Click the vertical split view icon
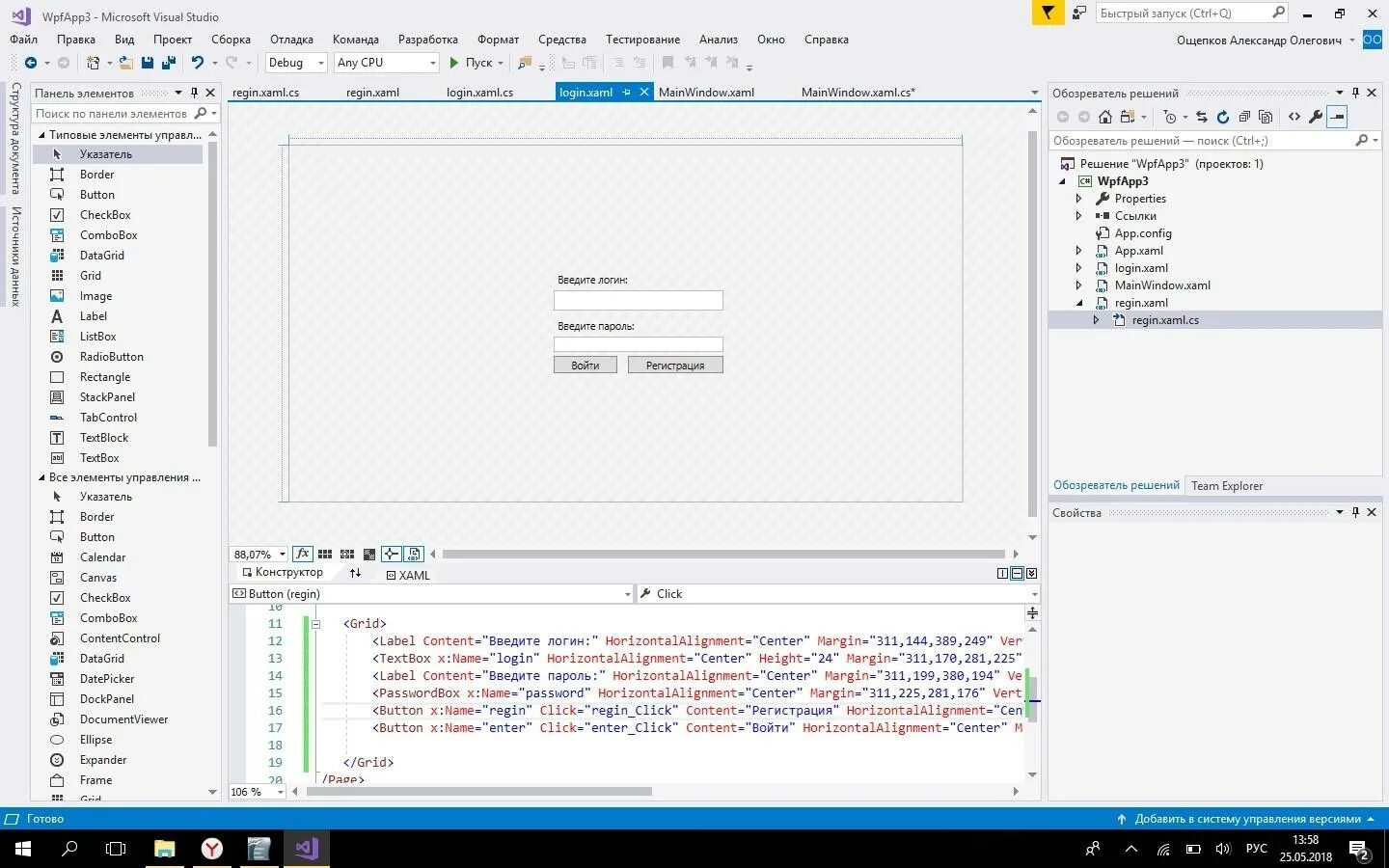The height and width of the screenshot is (868, 1389). 1002,573
